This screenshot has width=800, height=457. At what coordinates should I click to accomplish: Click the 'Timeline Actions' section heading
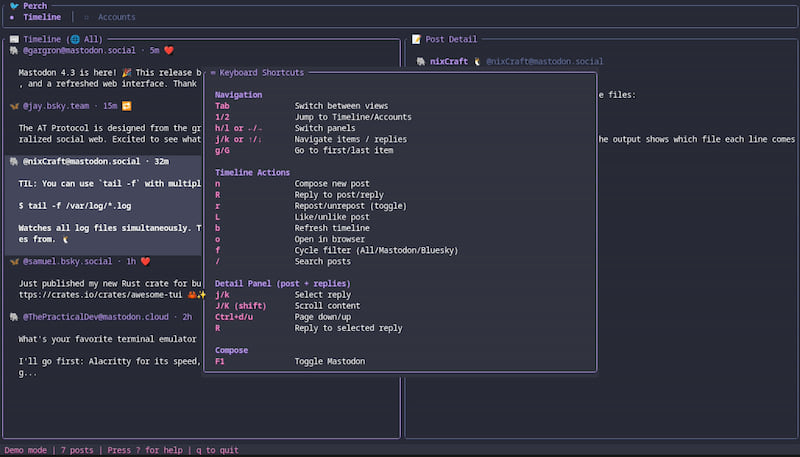252,173
